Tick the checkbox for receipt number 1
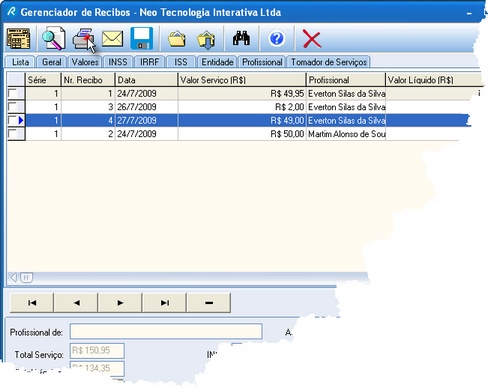The width and height of the screenshot is (488, 391). tap(13, 93)
